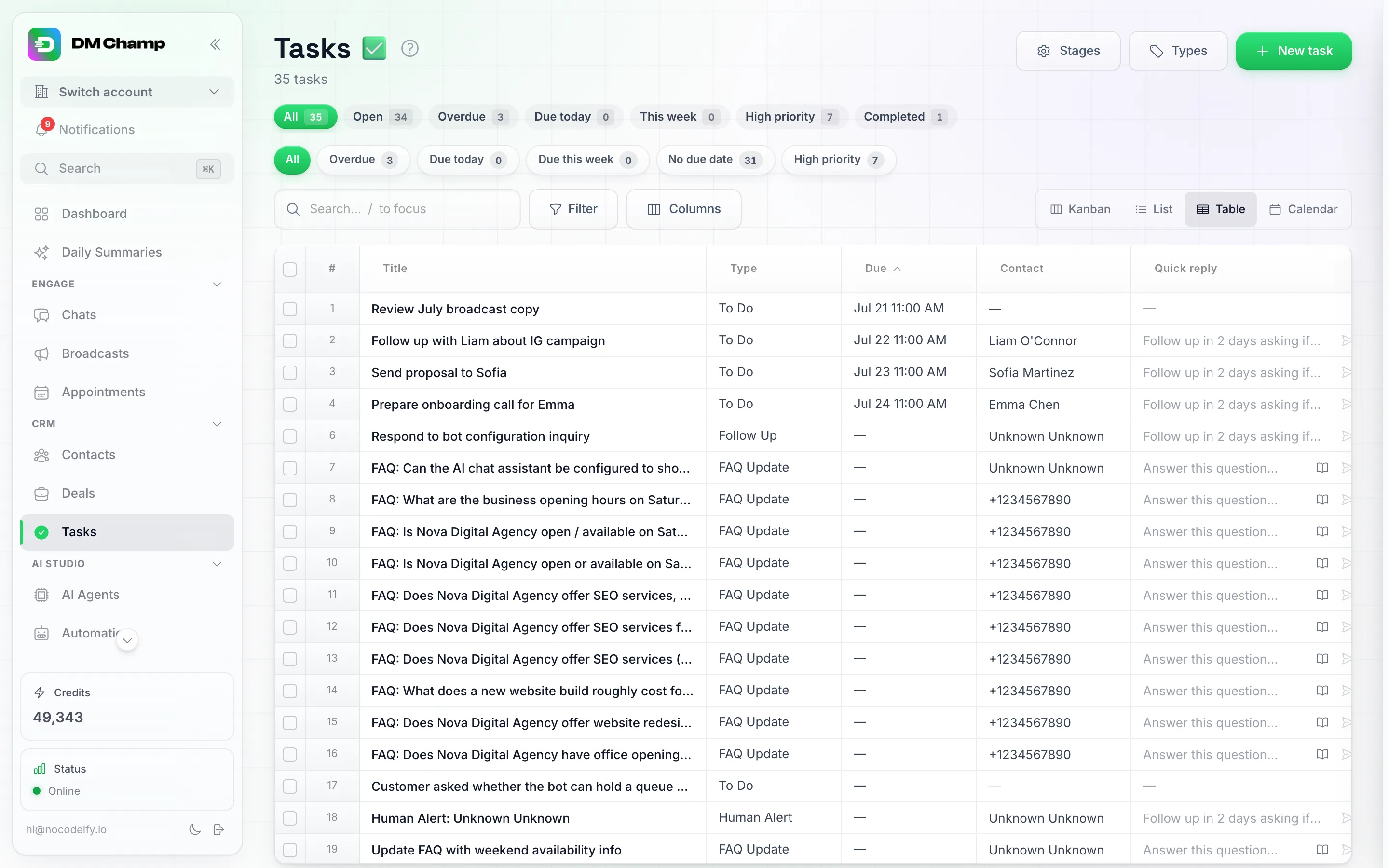Viewport: 1389px width, 868px height.
Task: Click the New task button
Action: pos(1294,51)
